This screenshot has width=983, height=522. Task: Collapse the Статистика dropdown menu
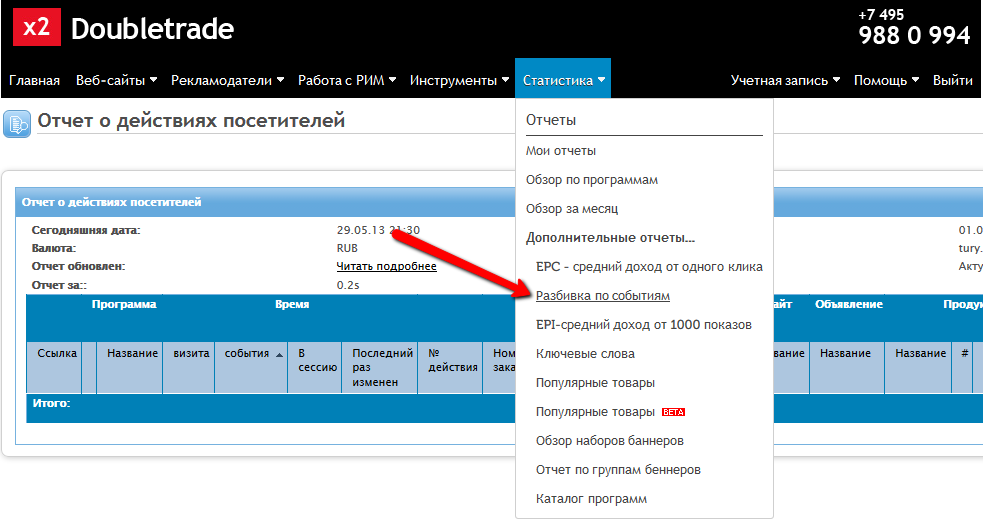pos(563,78)
